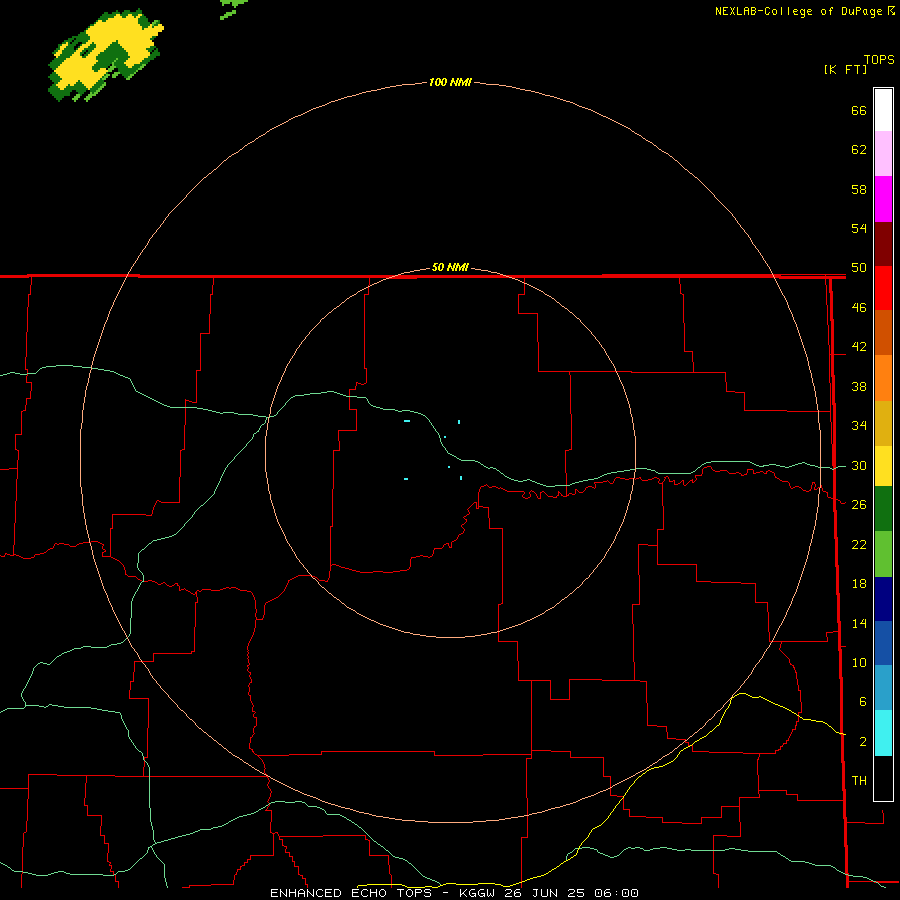
Task: Click the legend value "10"
Action: (x=859, y=663)
